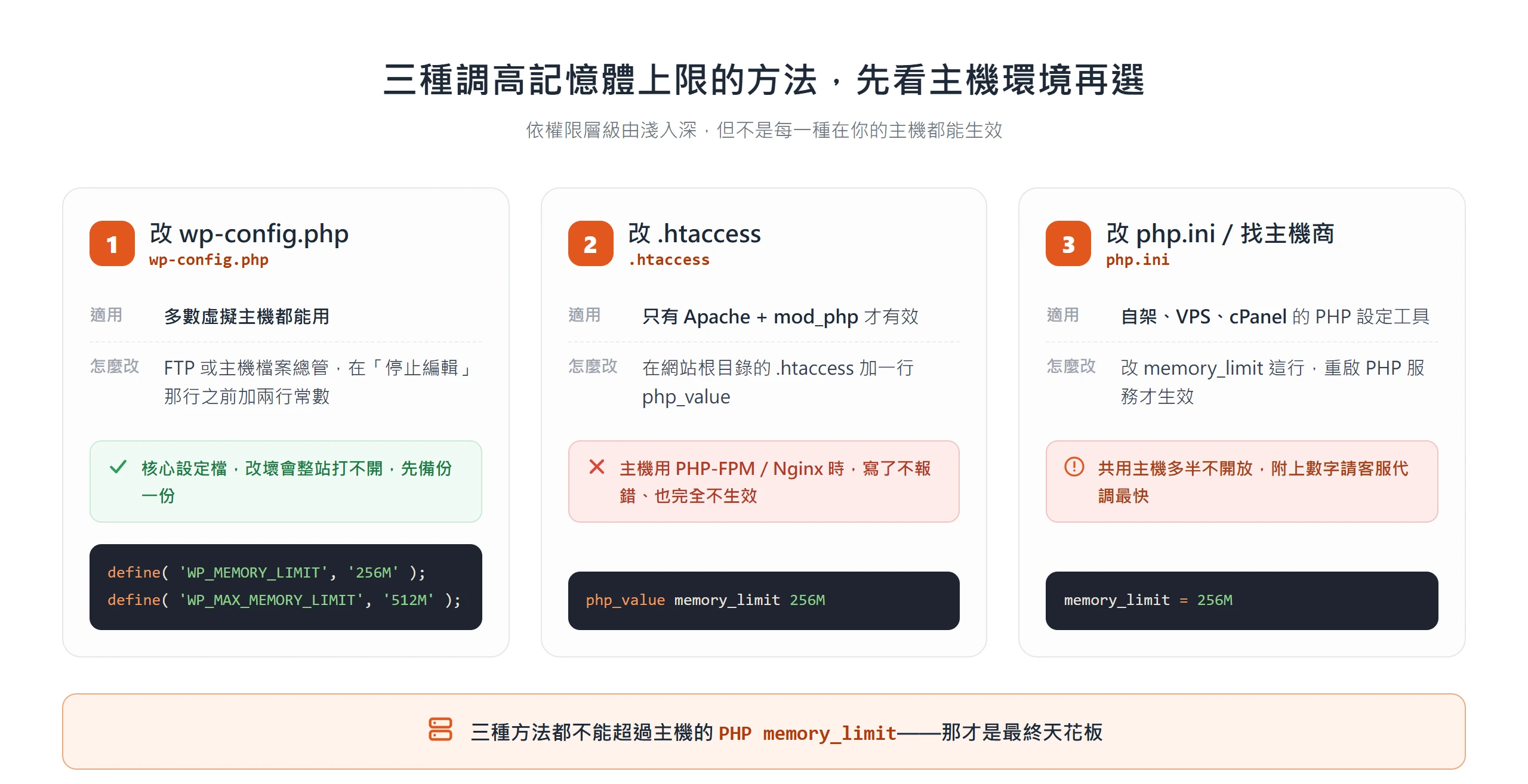This screenshot has width=1528, height=784.
Task: Click the orange number 1 badge
Action: pyautogui.click(x=112, y=243)
